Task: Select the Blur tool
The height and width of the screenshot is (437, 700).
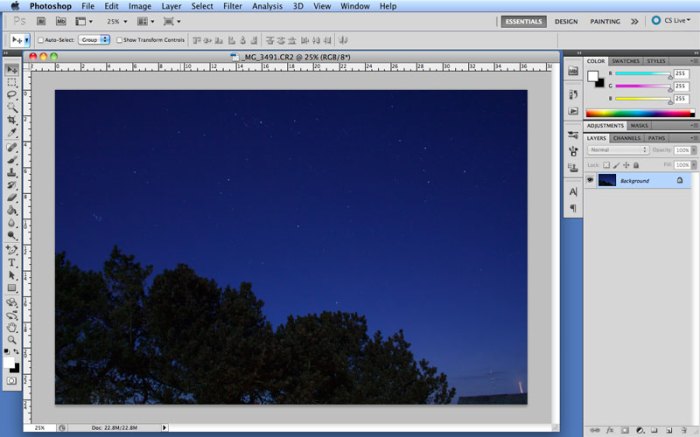Action: click(x=12, y=223)
